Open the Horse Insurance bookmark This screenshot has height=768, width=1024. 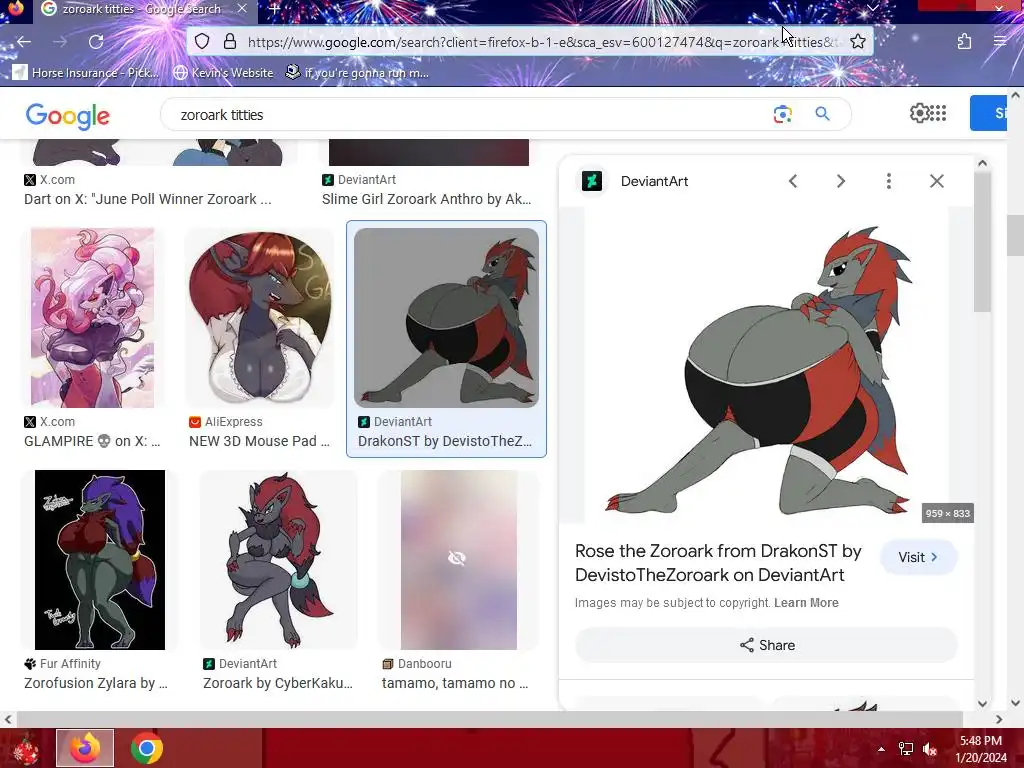(86, 72)
